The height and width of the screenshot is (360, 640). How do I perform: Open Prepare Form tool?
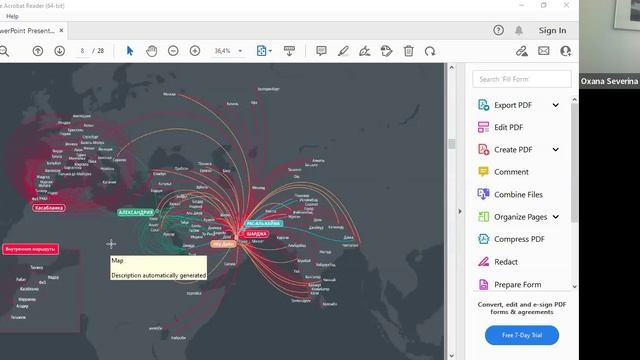(x=517, y=284)
